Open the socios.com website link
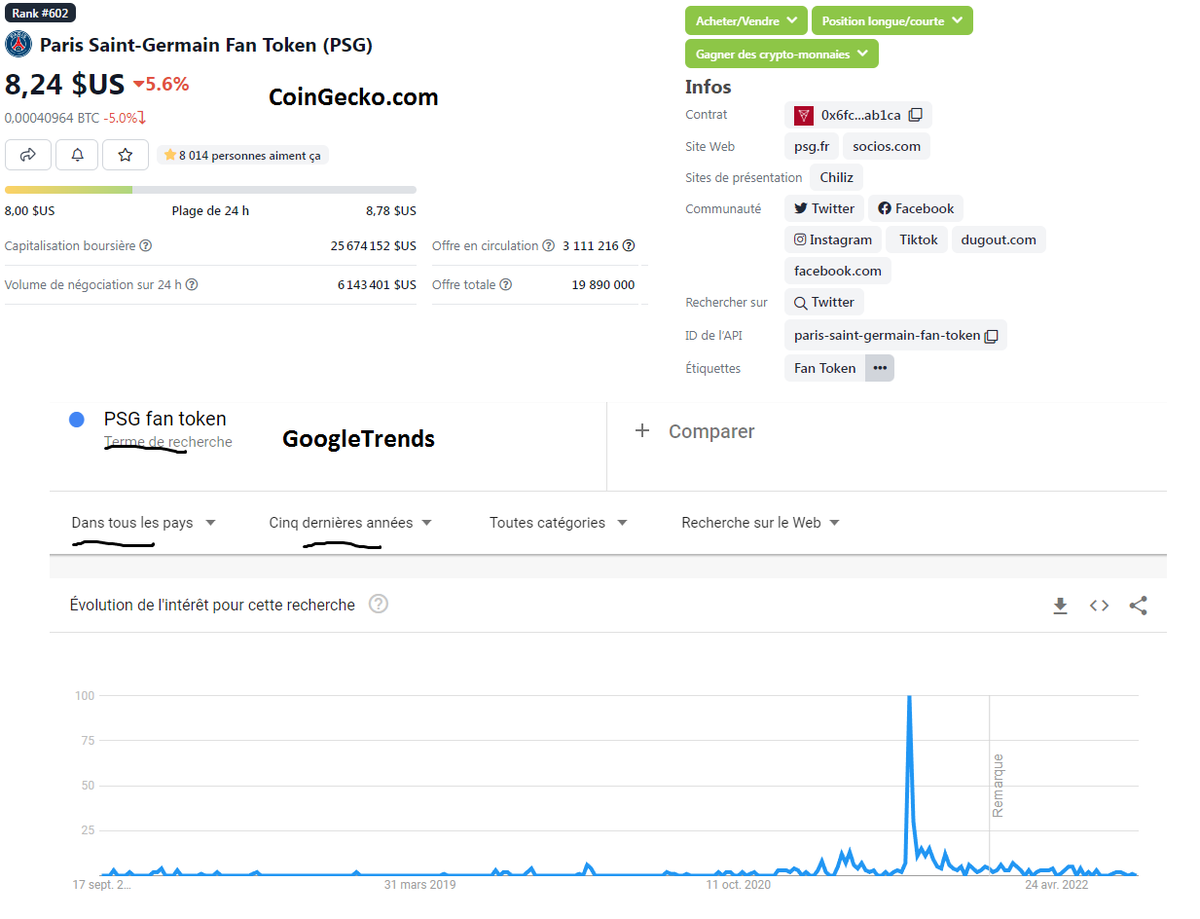Screen dimensions: 1200x919 pyautogui.click(x=887, y=146)
